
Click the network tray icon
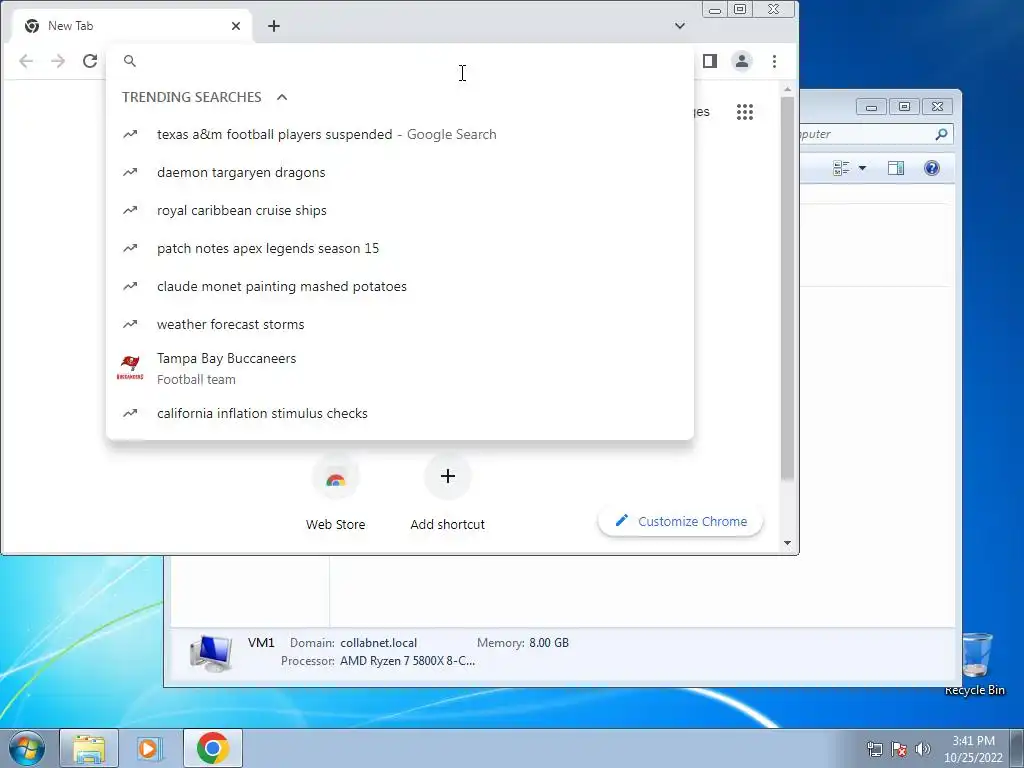pyautogui.click(x=874, y=749)
